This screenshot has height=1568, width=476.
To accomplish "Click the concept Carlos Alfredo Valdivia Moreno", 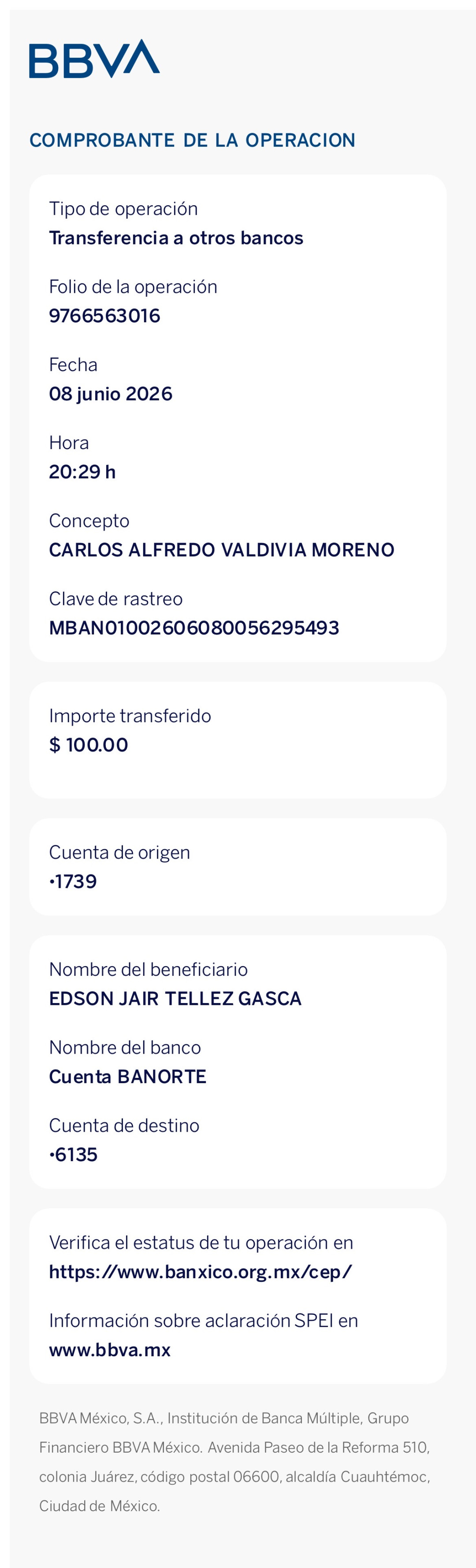I will click(221, 550).
